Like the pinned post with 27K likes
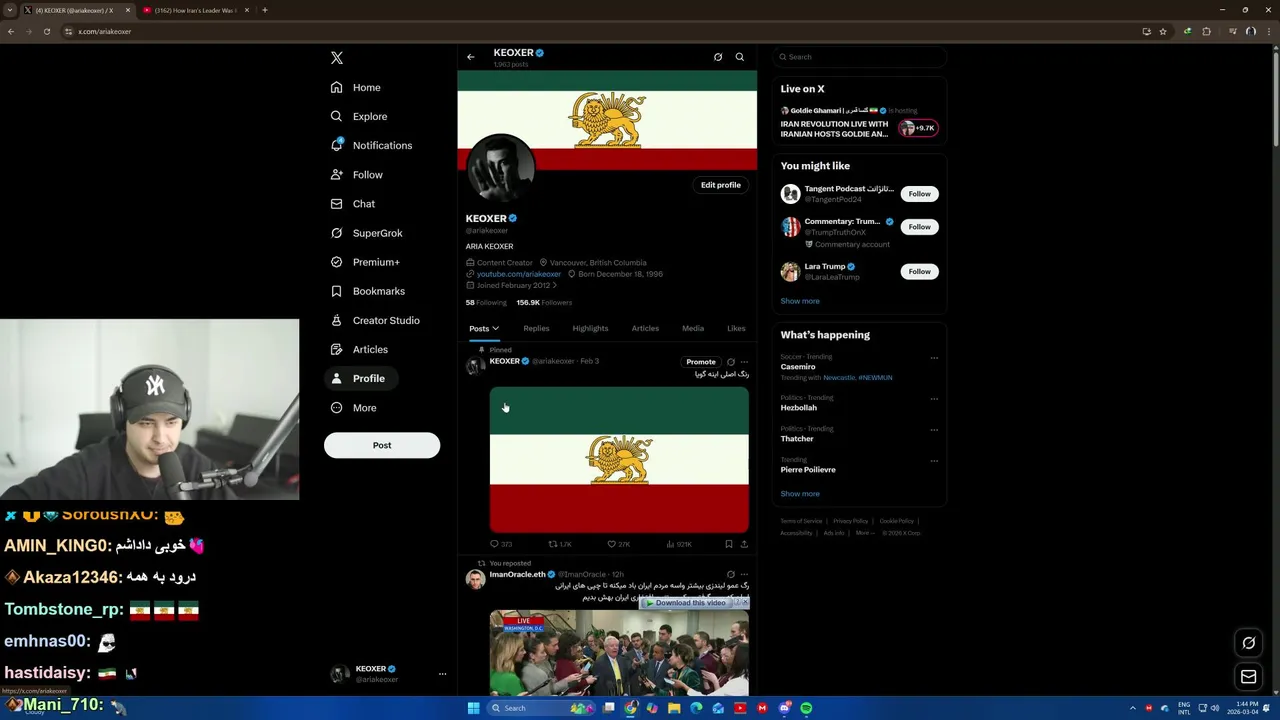Image resolution: width=1280 pixels, height=720 pixels. pos(619,544)
